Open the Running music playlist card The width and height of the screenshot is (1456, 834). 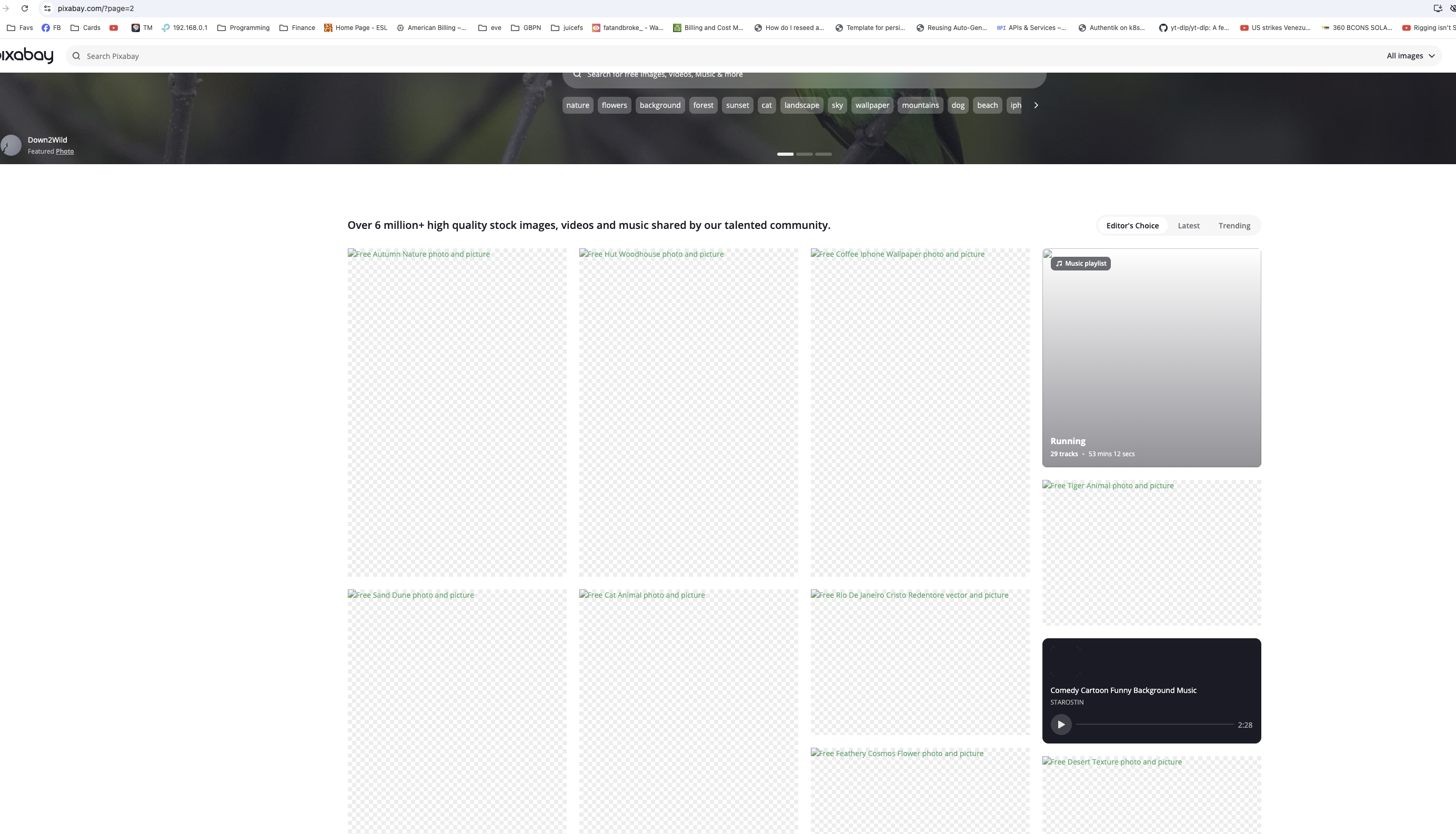tap(1151, 358)
